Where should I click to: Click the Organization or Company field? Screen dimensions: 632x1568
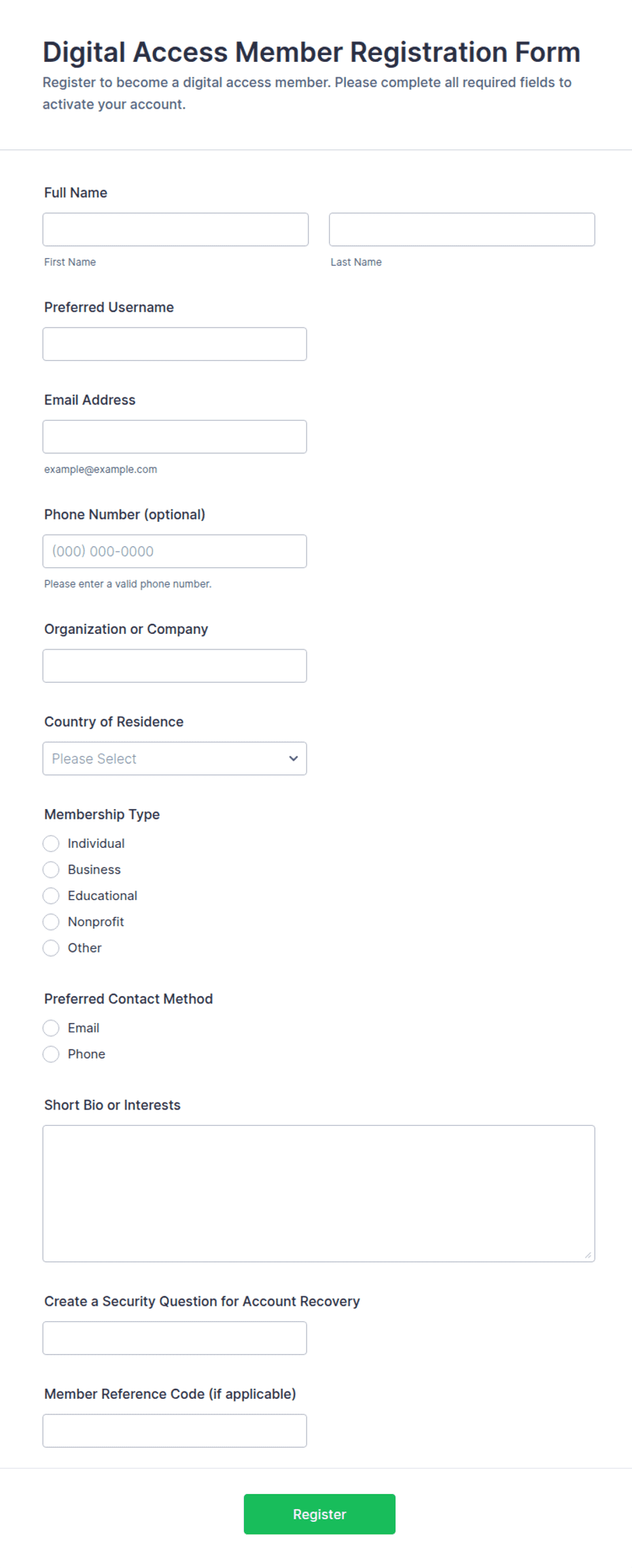[x=175, y=666]
